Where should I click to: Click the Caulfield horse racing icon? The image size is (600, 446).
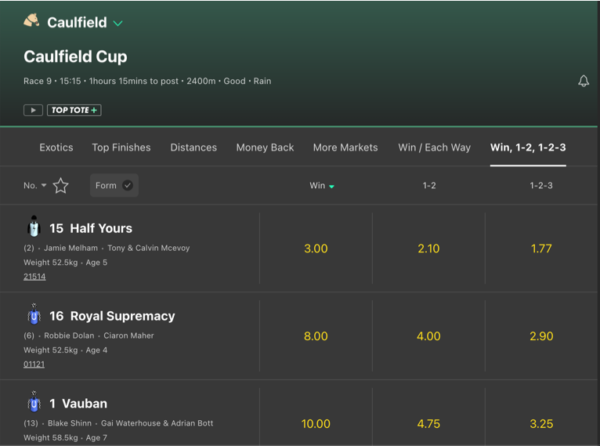32,21
